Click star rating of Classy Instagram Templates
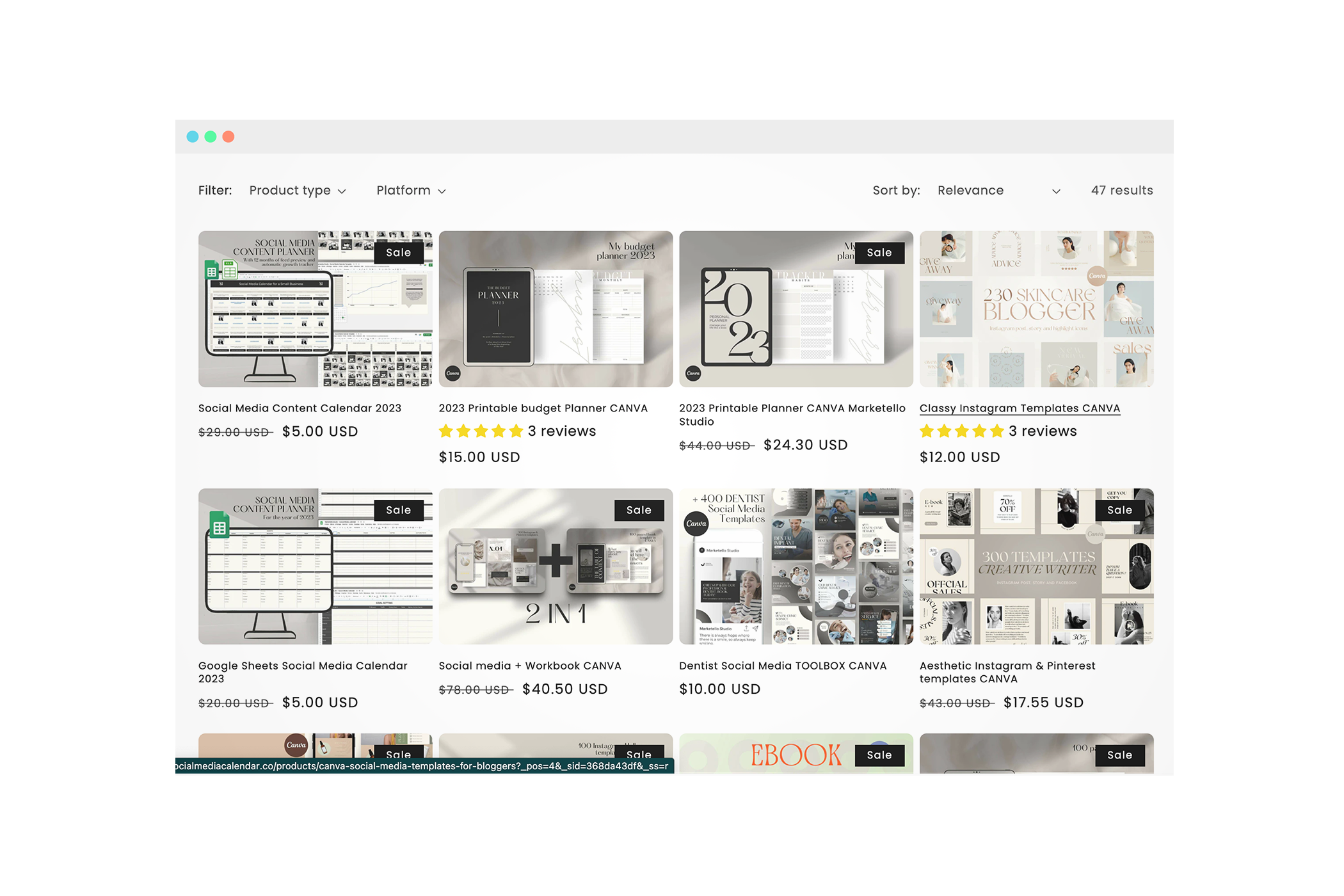Screen dimensions: 1344x896 [962, 431]
